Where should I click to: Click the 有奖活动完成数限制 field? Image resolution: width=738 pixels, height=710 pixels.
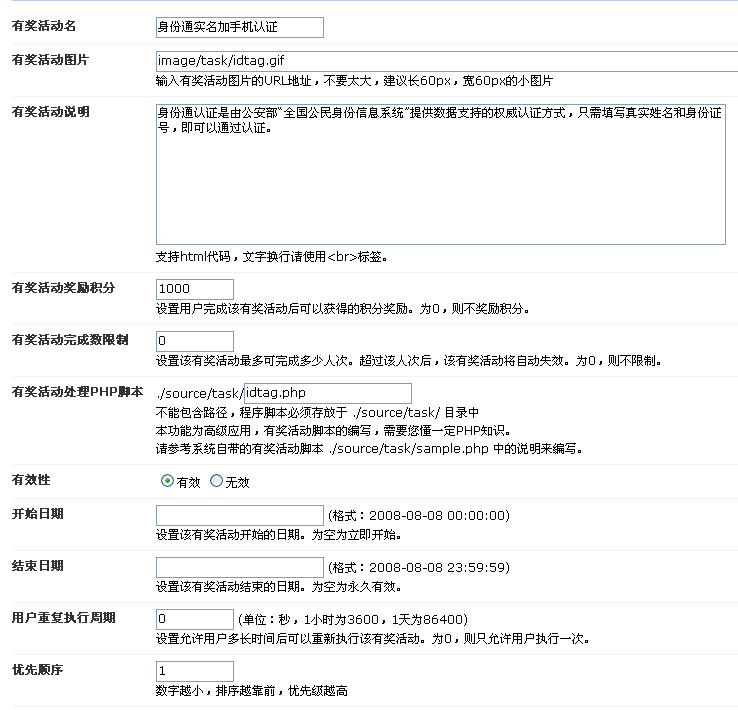(x=194, y=341)
